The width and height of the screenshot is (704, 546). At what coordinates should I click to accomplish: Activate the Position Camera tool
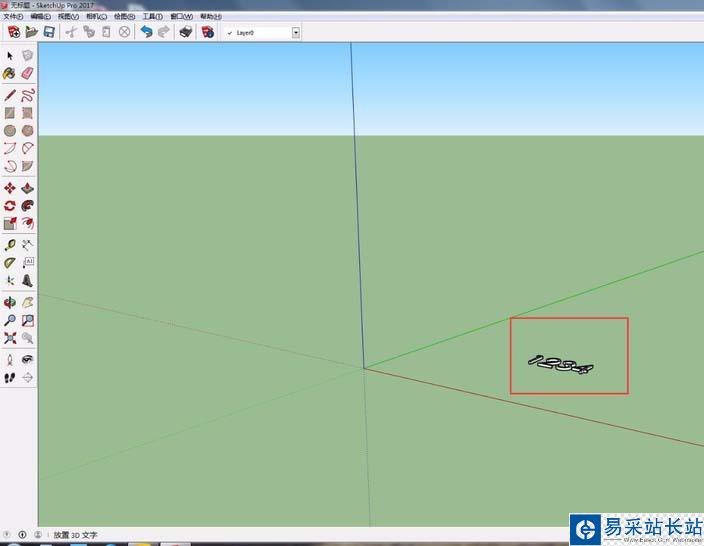click(10, 360)
